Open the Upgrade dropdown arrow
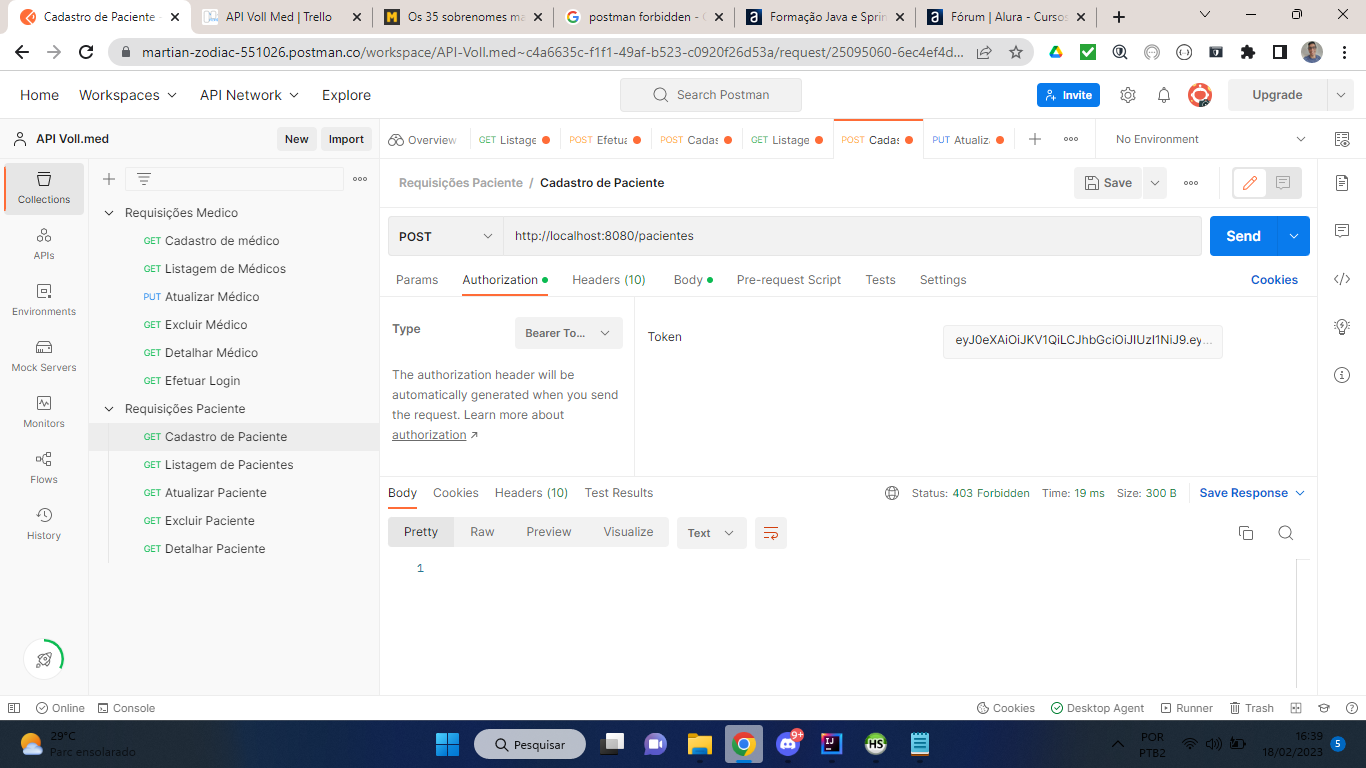This screenshot has width=1366, height=768. [x=1340, y=95]
